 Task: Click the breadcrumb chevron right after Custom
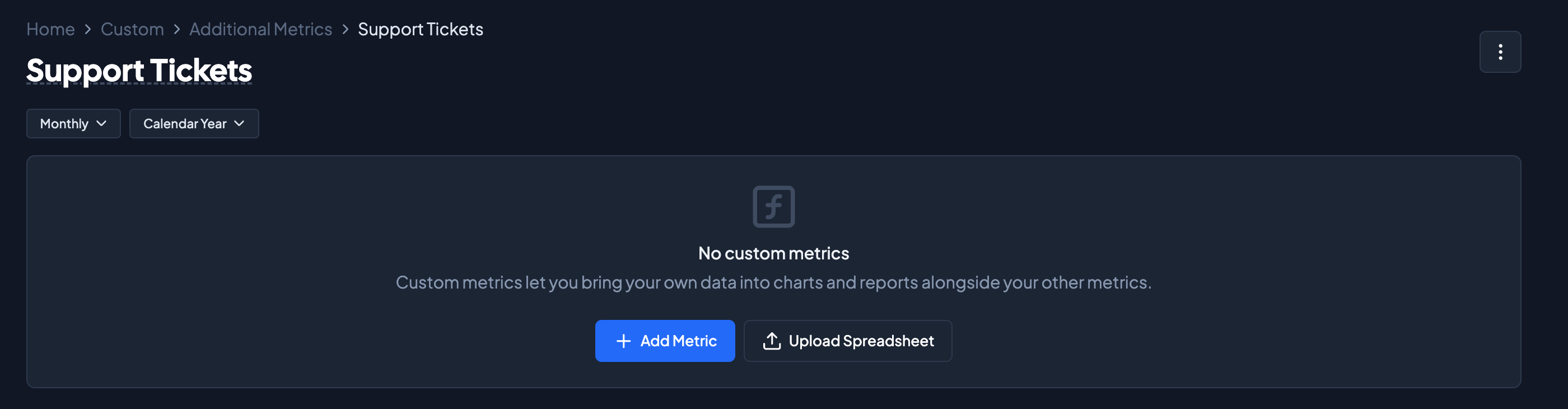point(176,29)
